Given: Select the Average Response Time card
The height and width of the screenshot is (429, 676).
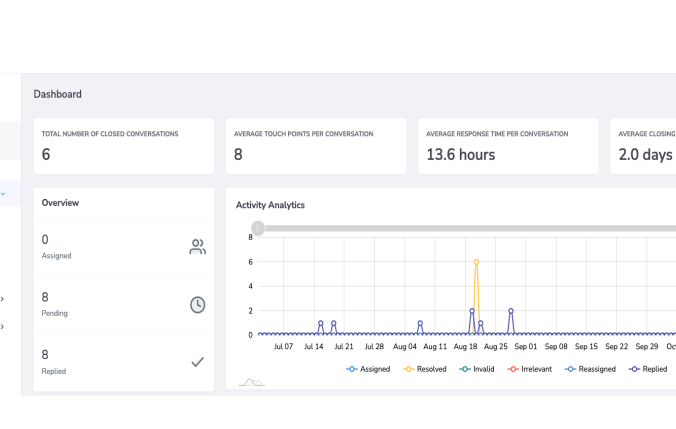Looking at the screenshot, I should click(508, 146).
